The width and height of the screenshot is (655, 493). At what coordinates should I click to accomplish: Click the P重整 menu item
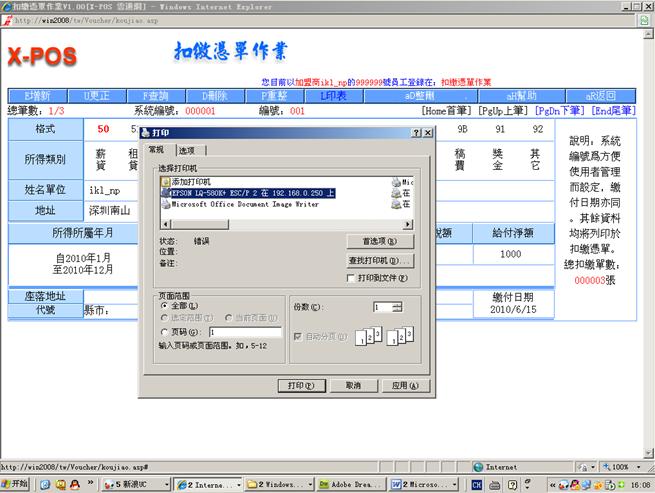(273, 95)
